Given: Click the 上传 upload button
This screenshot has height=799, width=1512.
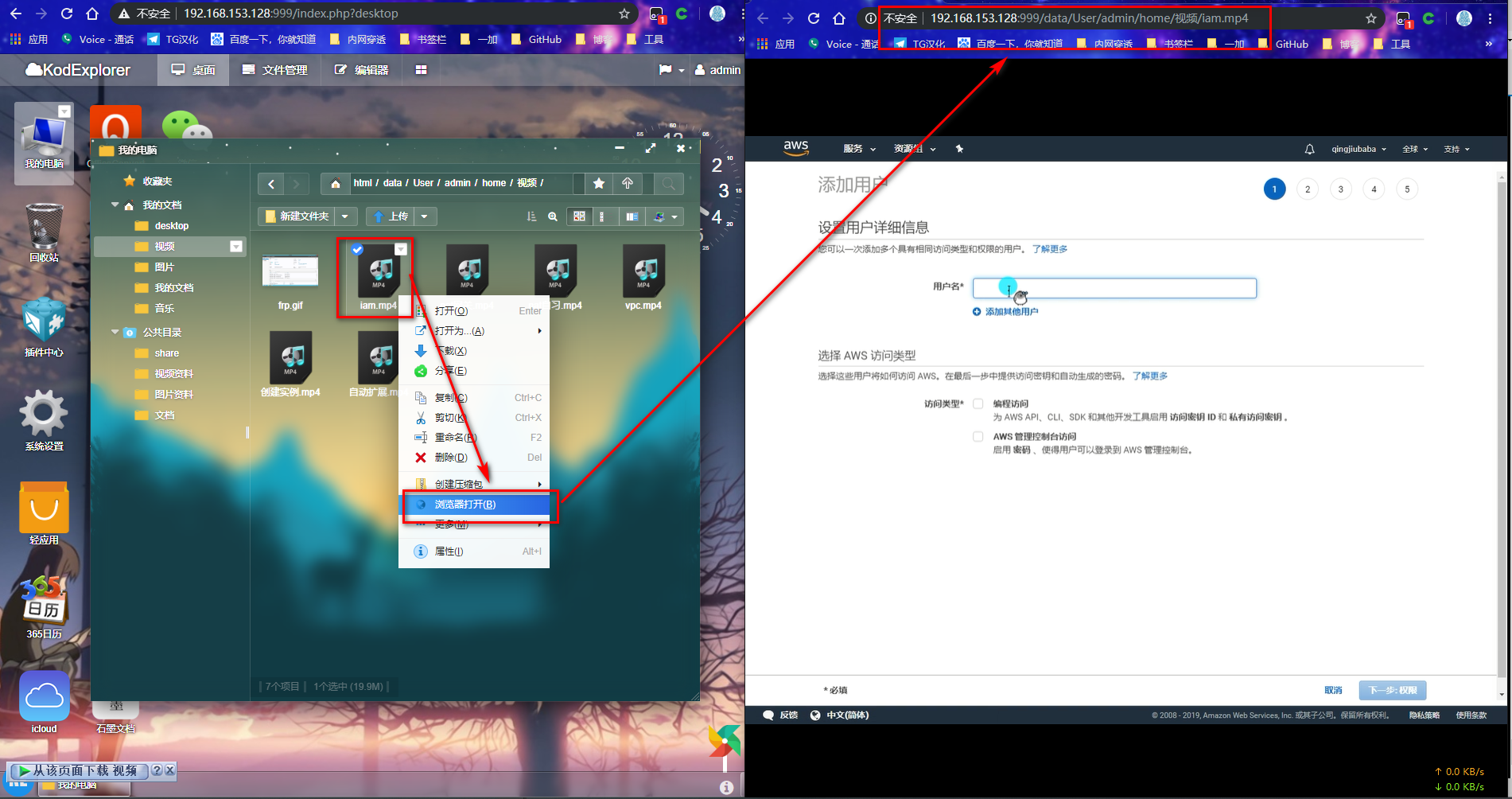Looking at the screenshot, I should pos(391,216).
